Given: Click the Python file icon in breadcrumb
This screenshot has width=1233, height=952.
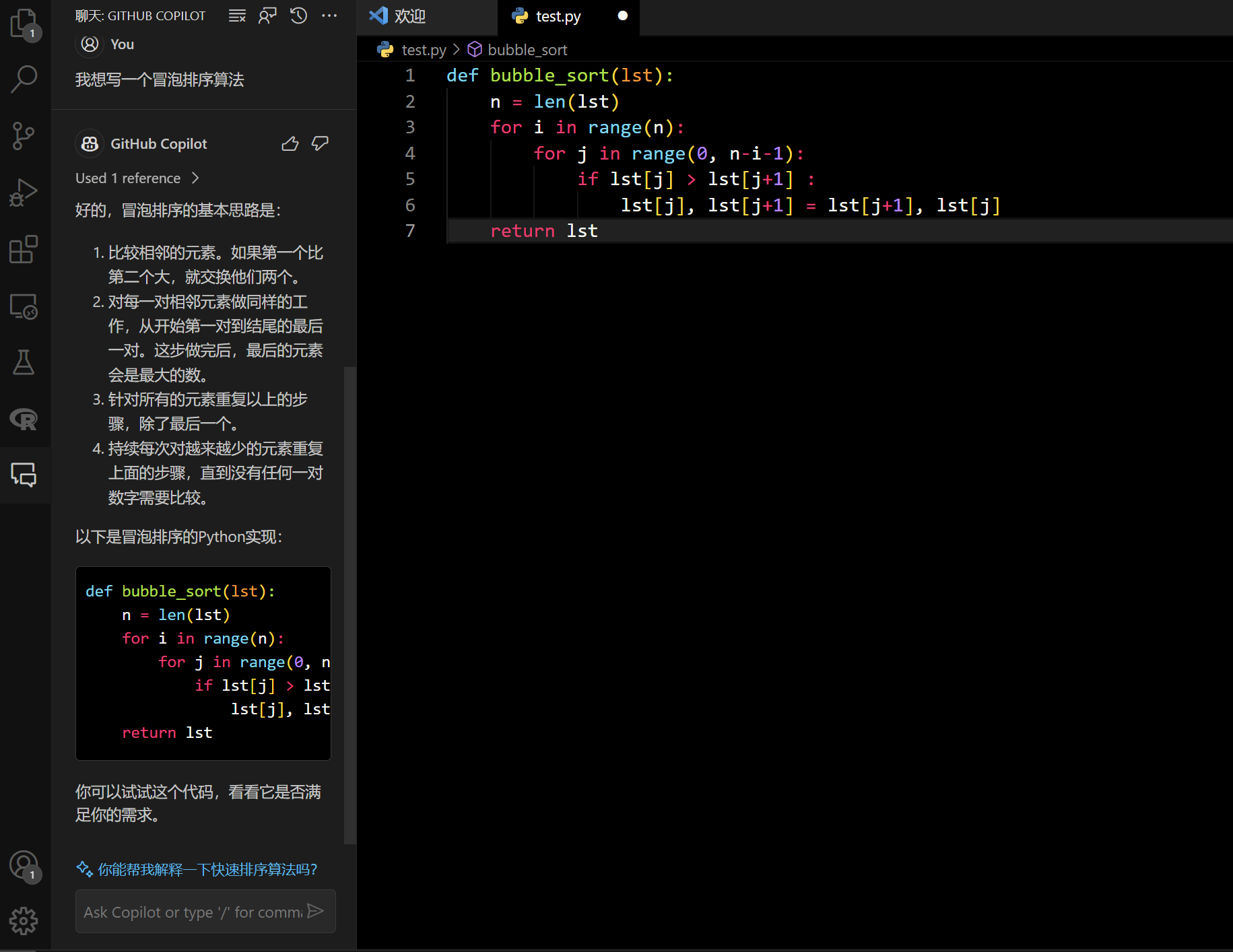Looking at the screenshot, I should [x=385, y=50].
